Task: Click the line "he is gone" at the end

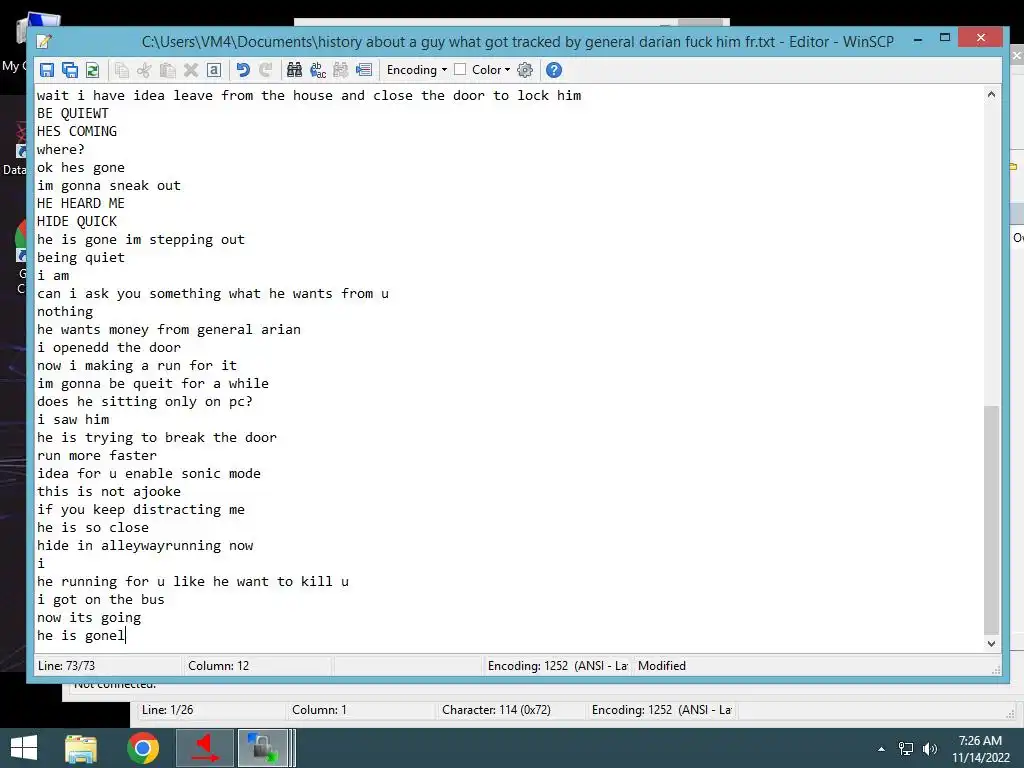Action: pyautogui.click(x=80, y=635)
